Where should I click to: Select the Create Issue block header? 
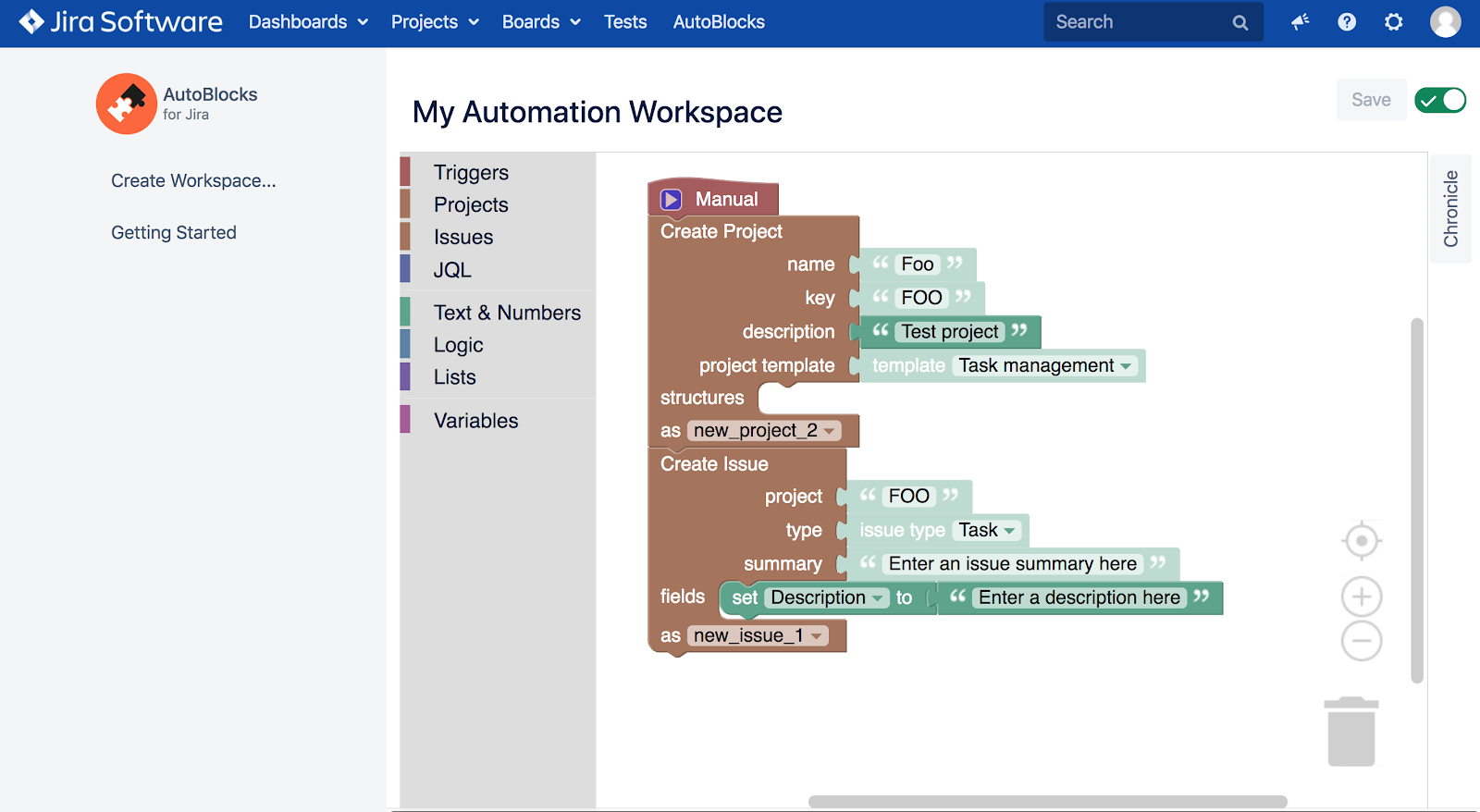click(714, 464)
